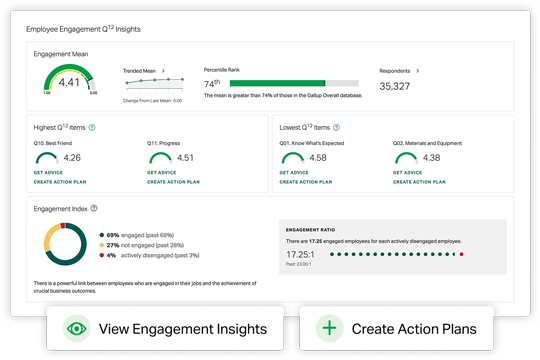Click the Q02. Materials and Equipment label

click(427, 143)
